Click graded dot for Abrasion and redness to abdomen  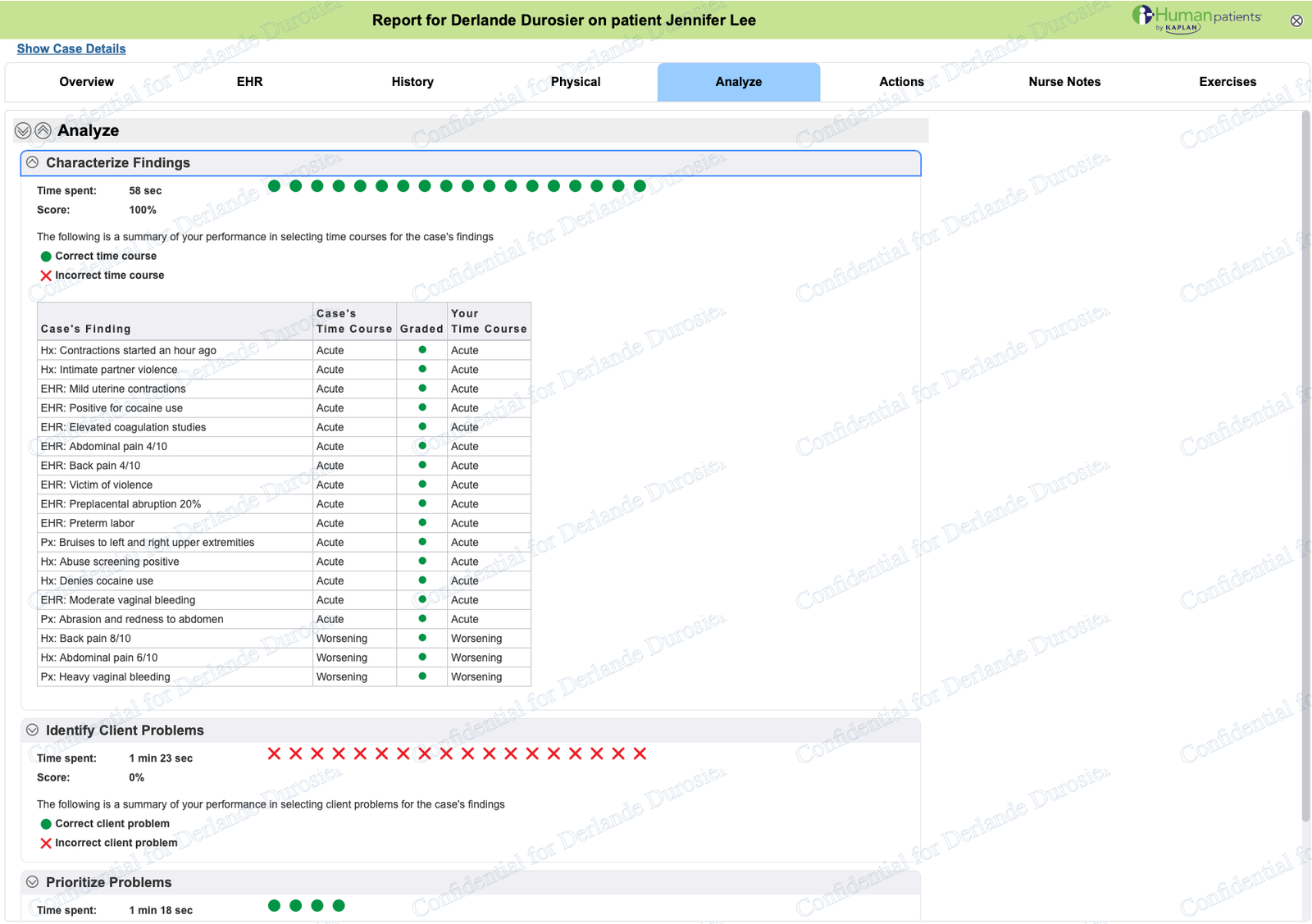(x=422, y=619)
